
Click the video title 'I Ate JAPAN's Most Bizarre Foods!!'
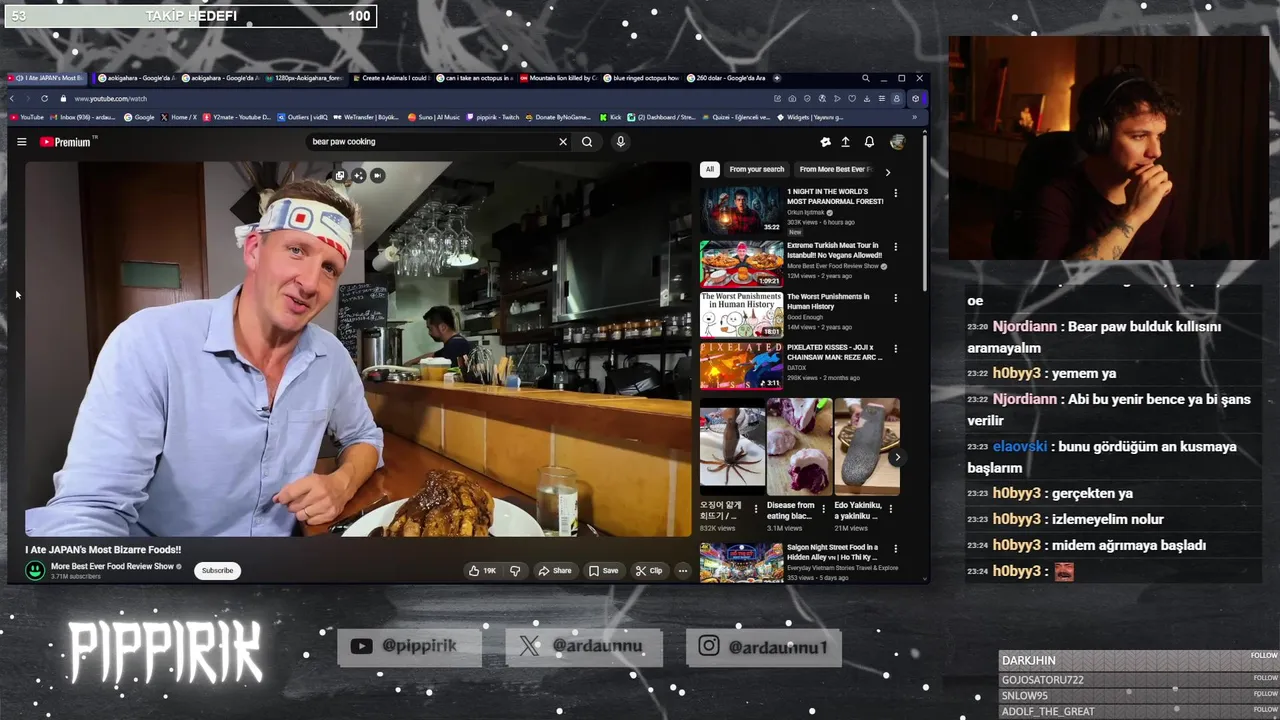pos(103,550)
